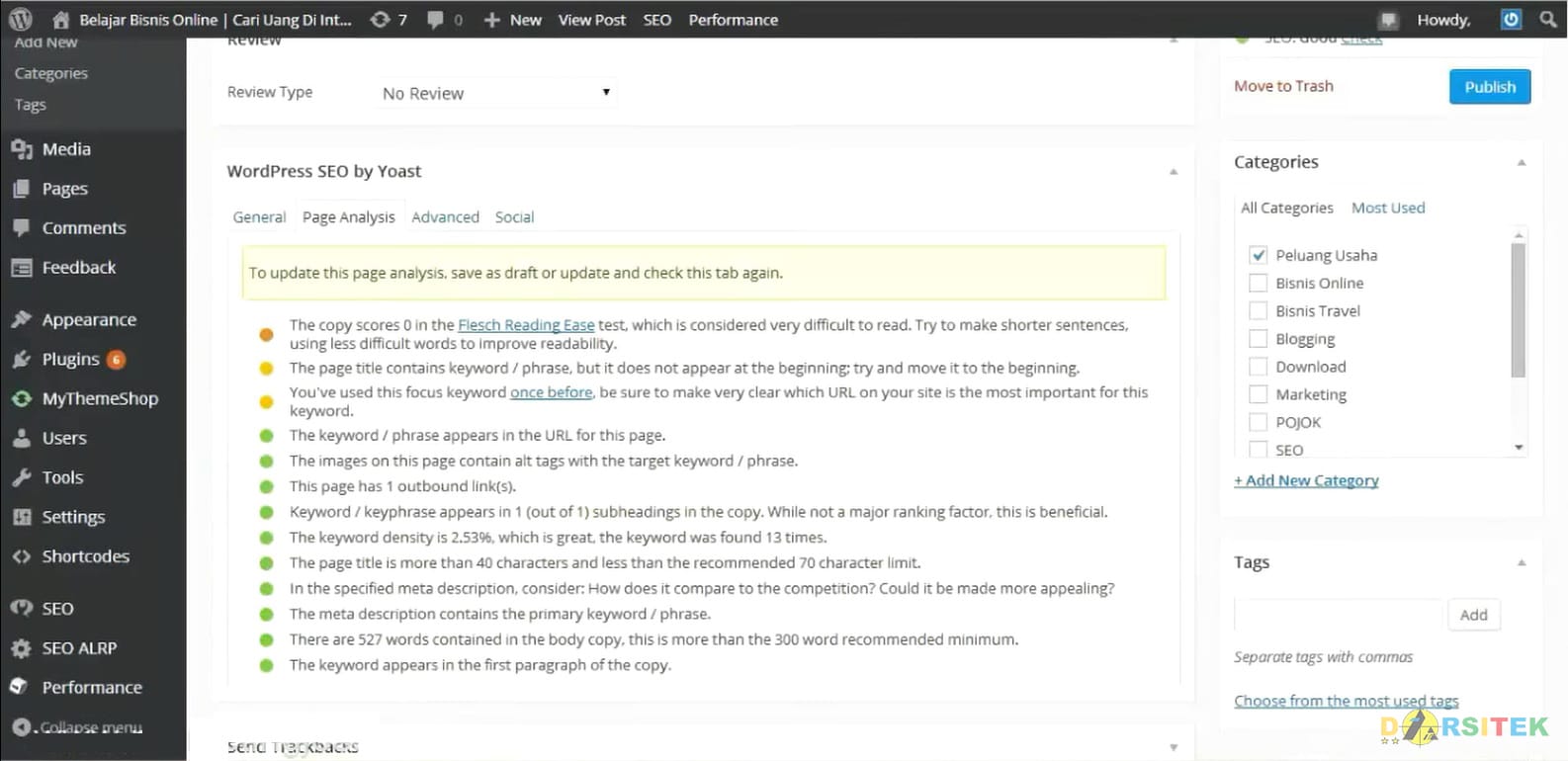Open the Media menu icon
Viewport: 1568px width, 761px height.
pyautogui.click(x=22, y=149)
